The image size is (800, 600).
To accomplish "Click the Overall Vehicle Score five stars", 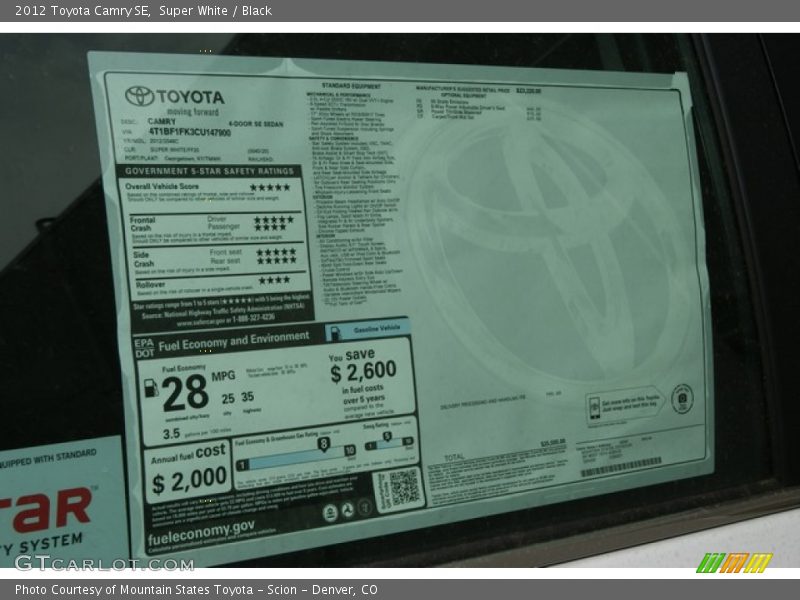I will click(270, 187).
